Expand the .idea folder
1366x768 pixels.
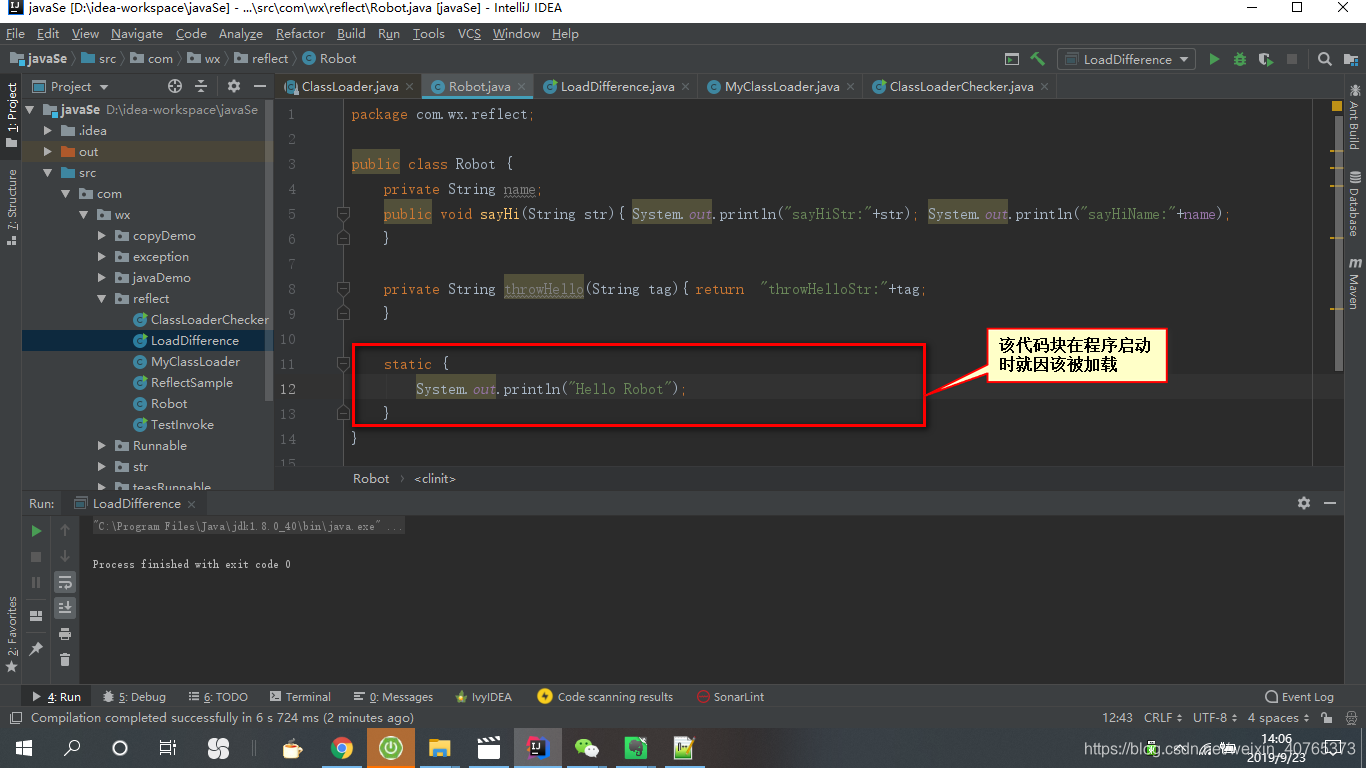click(x=48, y=131)
